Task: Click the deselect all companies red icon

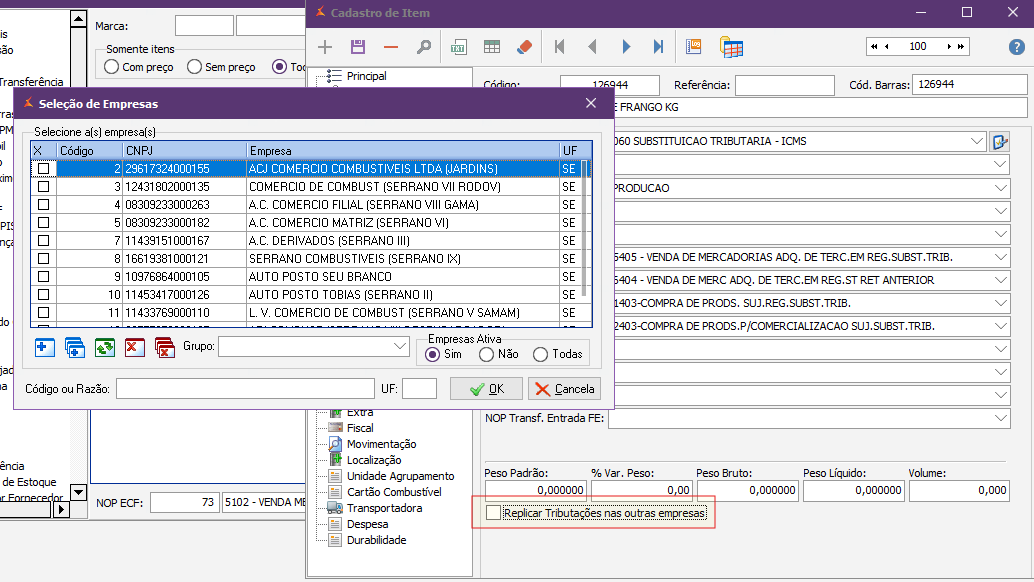Action: click(164, 347)
